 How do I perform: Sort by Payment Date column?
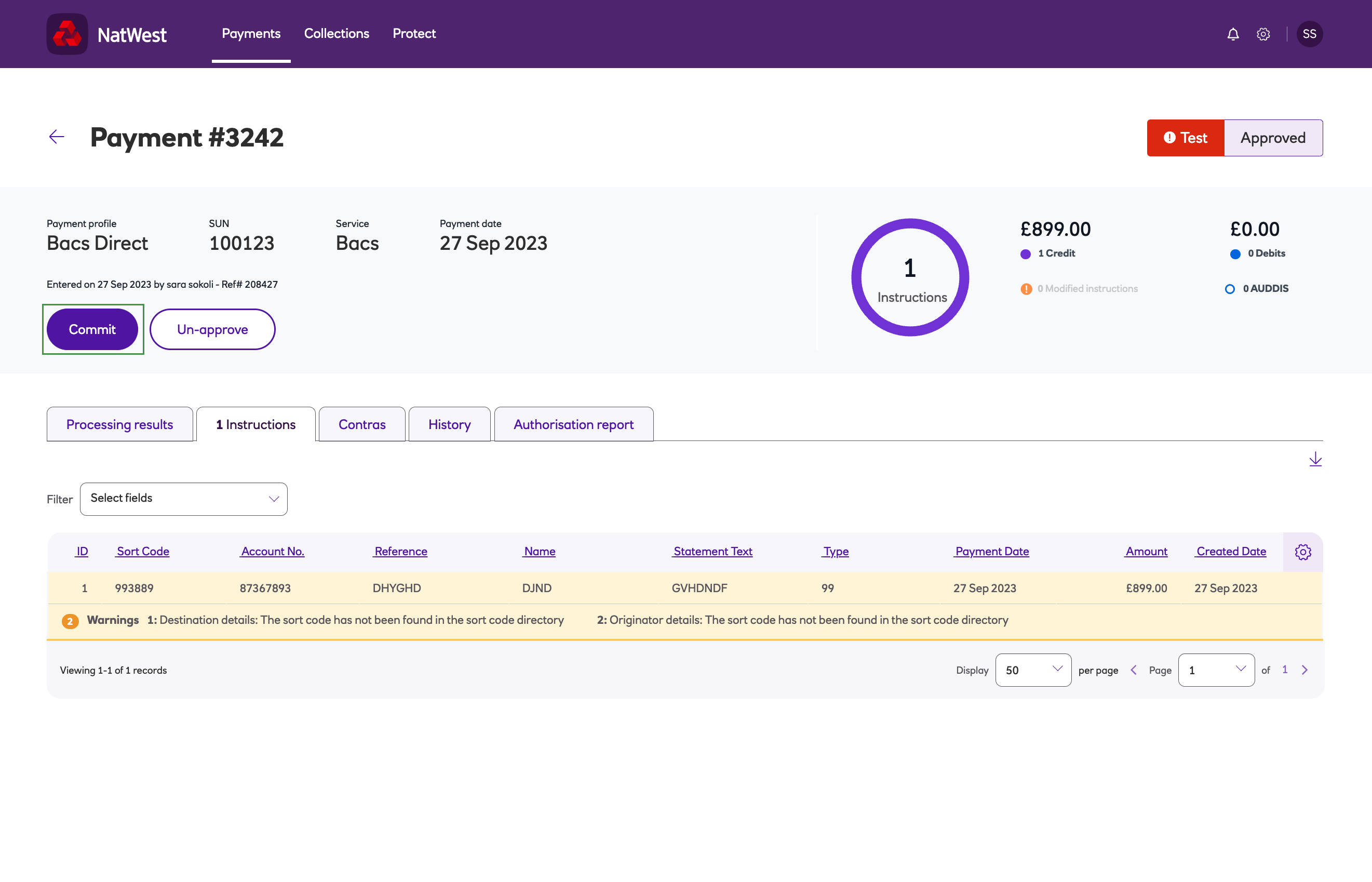991,552
